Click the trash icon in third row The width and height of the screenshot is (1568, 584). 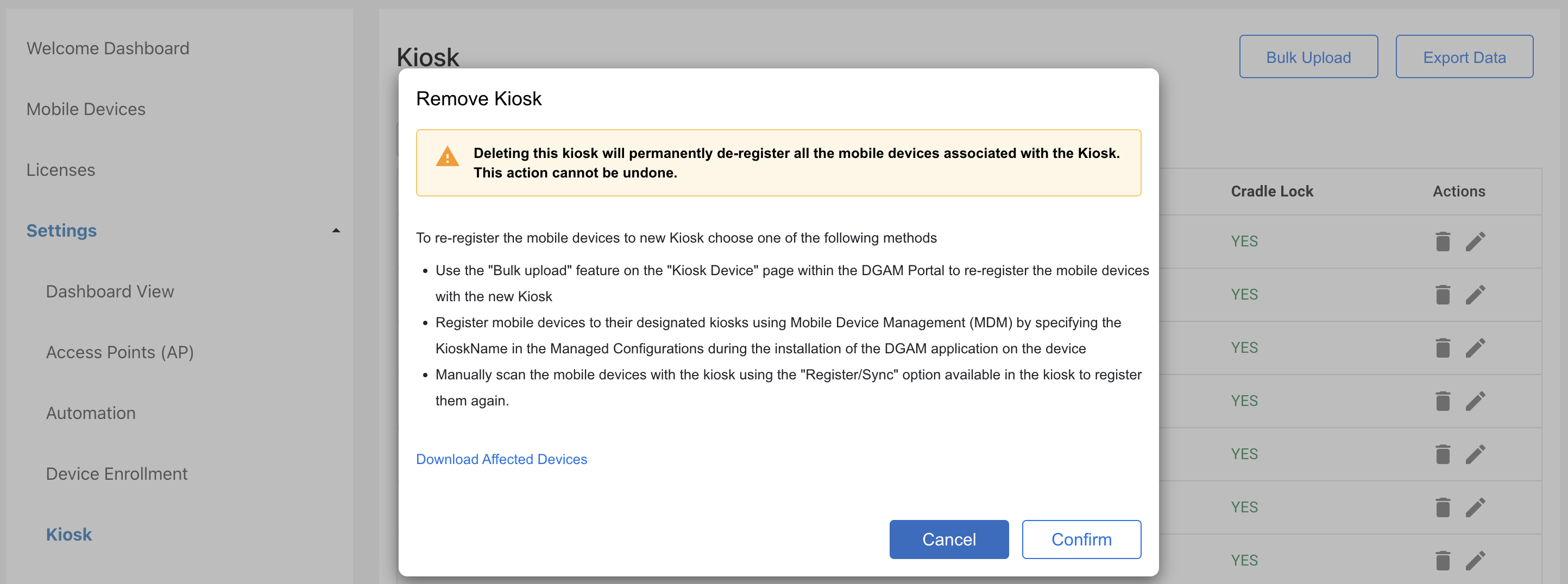tap(1443, 348)
